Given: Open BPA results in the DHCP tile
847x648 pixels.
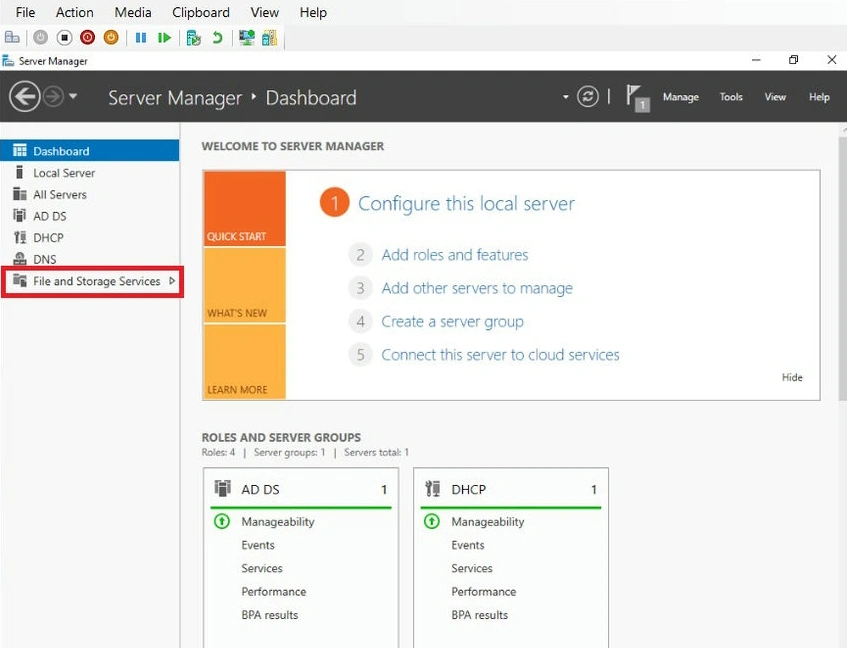Looking at the screenshot, I should point(480,615).
